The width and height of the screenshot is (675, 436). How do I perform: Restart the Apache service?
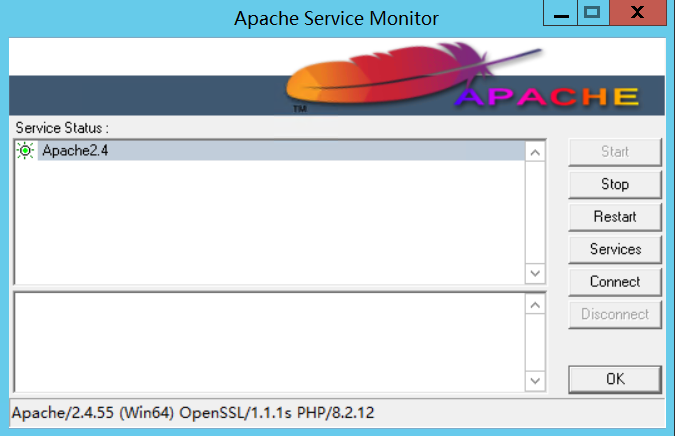point(614,216)
